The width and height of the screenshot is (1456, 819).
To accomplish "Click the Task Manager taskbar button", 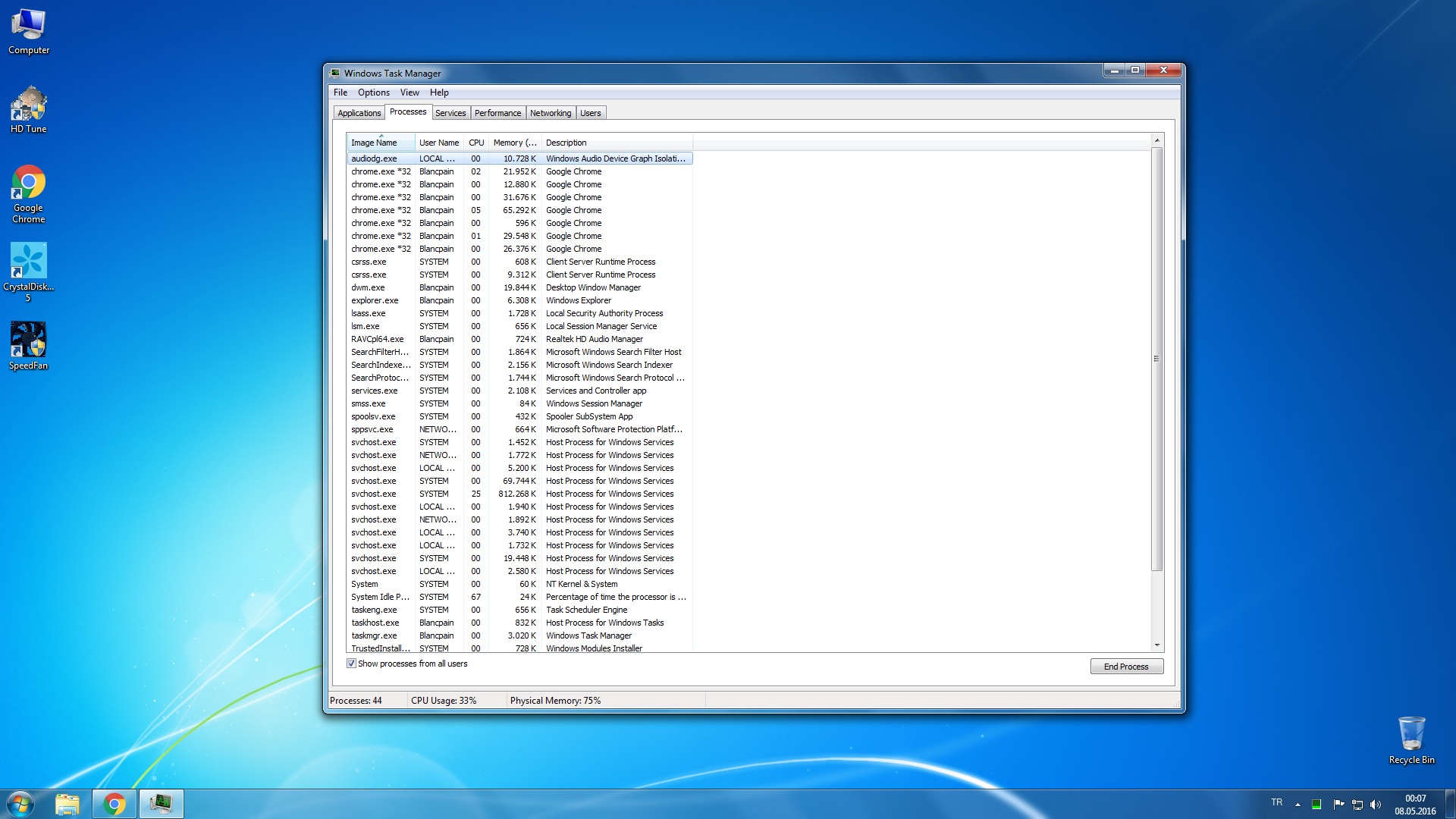I will (161, 804).
